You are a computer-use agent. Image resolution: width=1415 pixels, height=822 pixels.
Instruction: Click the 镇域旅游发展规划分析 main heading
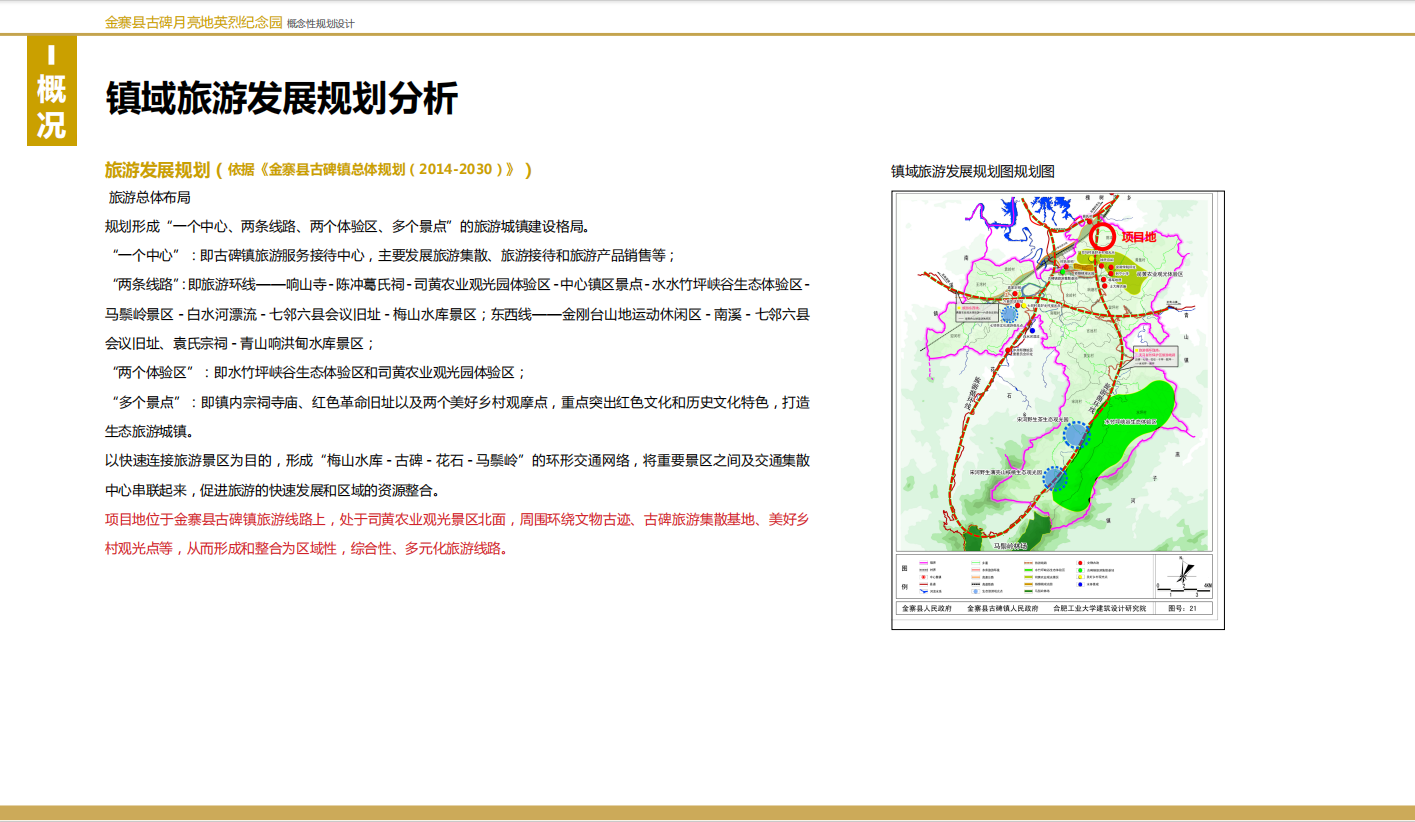[x=282, y=99]
